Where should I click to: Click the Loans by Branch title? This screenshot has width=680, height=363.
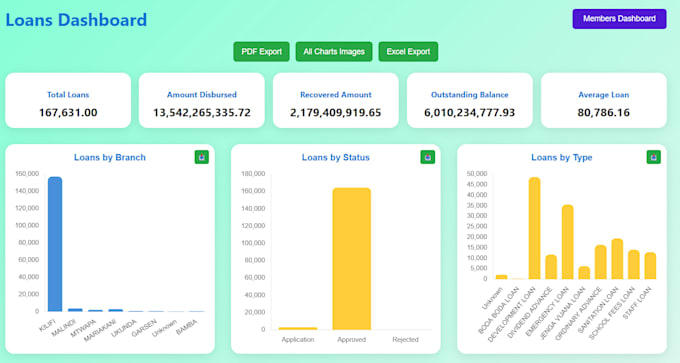[110, 157]
